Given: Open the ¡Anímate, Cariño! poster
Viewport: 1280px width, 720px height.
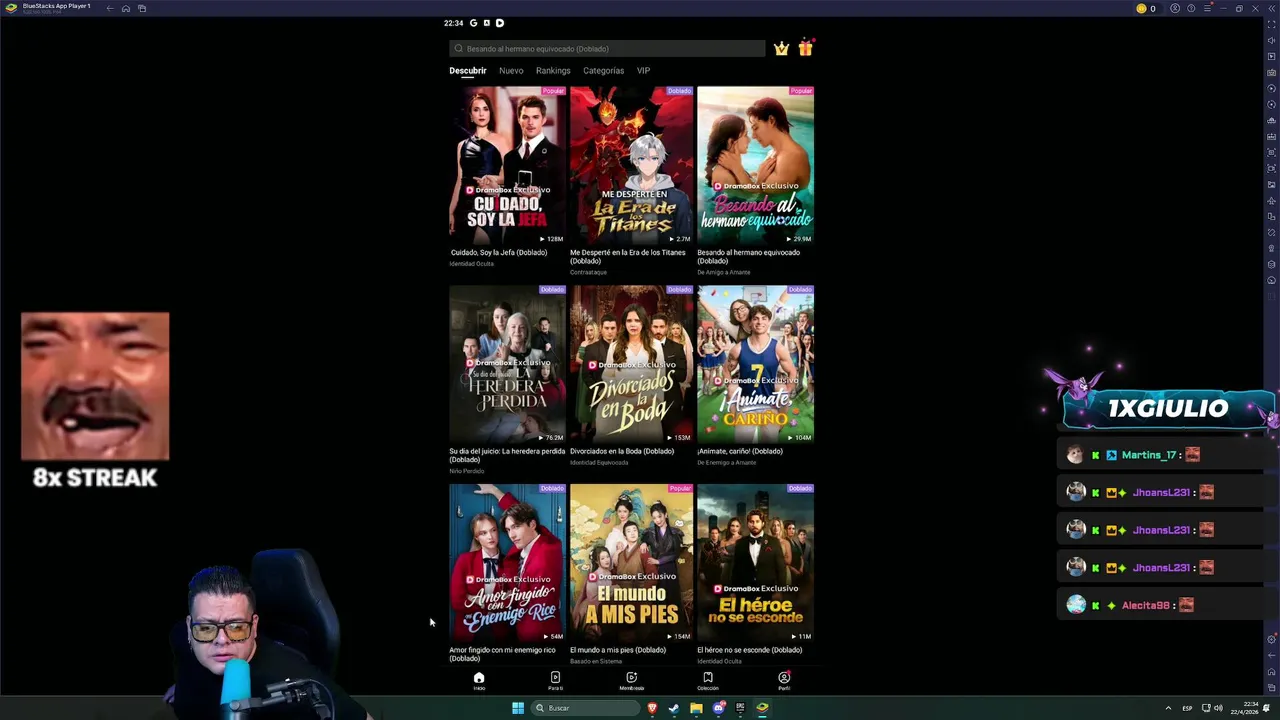Looking at the screenshot, I should (x=755, y=364).
